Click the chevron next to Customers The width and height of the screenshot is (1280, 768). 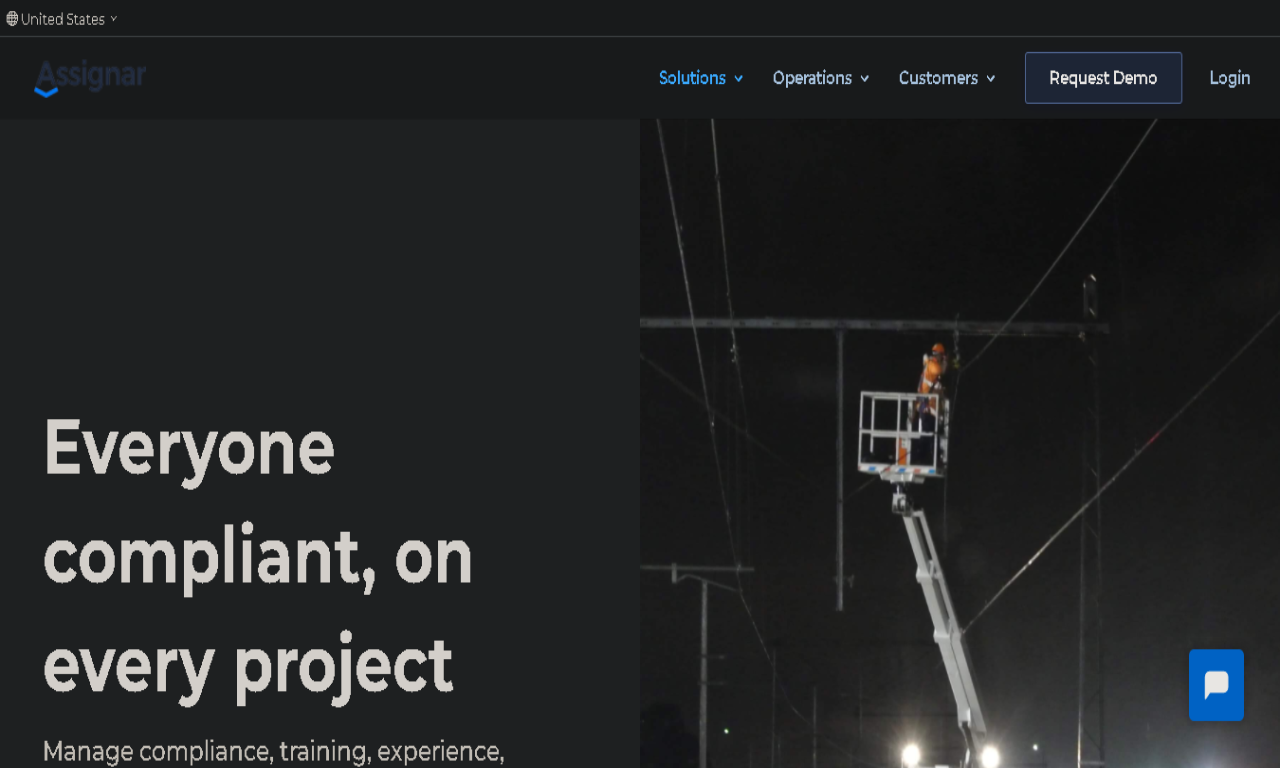point(991,79)
